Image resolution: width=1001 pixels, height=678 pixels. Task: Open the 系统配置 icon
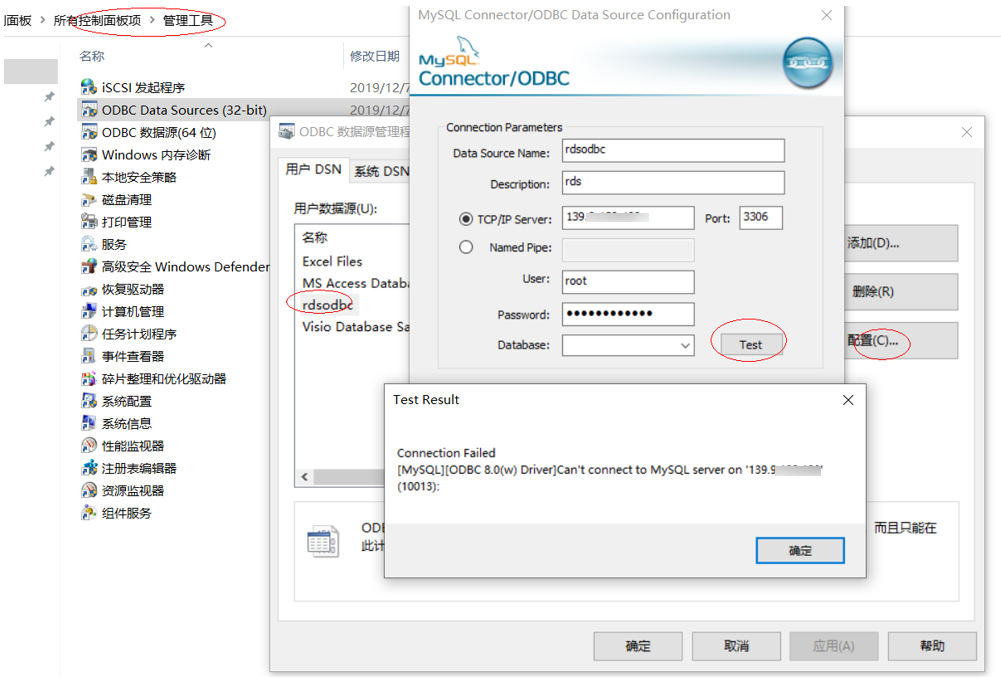click(x=89, y=401)
